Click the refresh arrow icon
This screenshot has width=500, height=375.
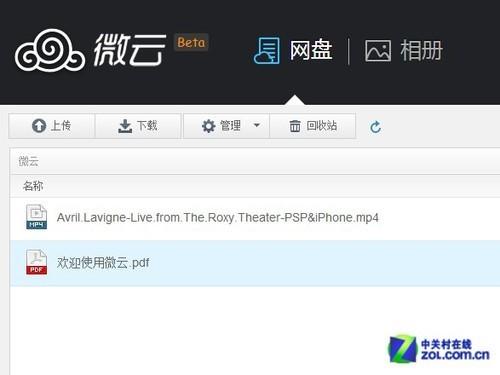coord(376,127)
